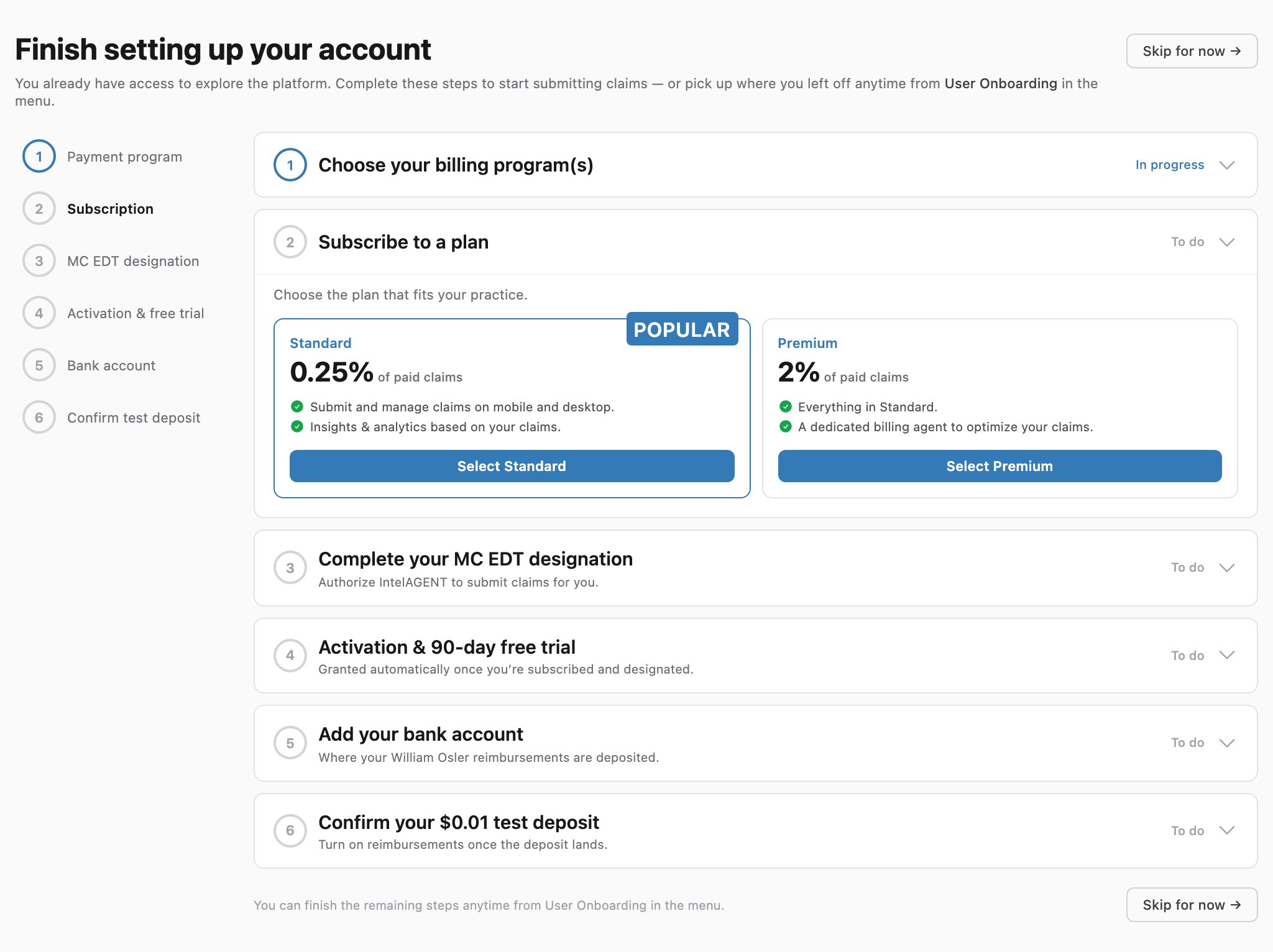1273x952 pixels.
Task: Click Skip for now at top right
Action: [1192, 51]
